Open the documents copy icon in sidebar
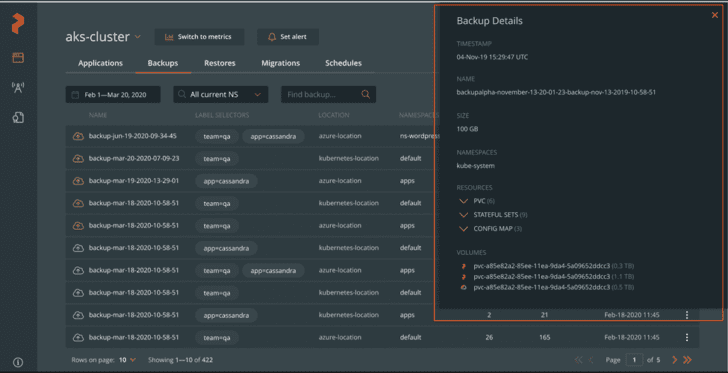The width and height of the screenshot is (728, 373). (x=18, y=118)
